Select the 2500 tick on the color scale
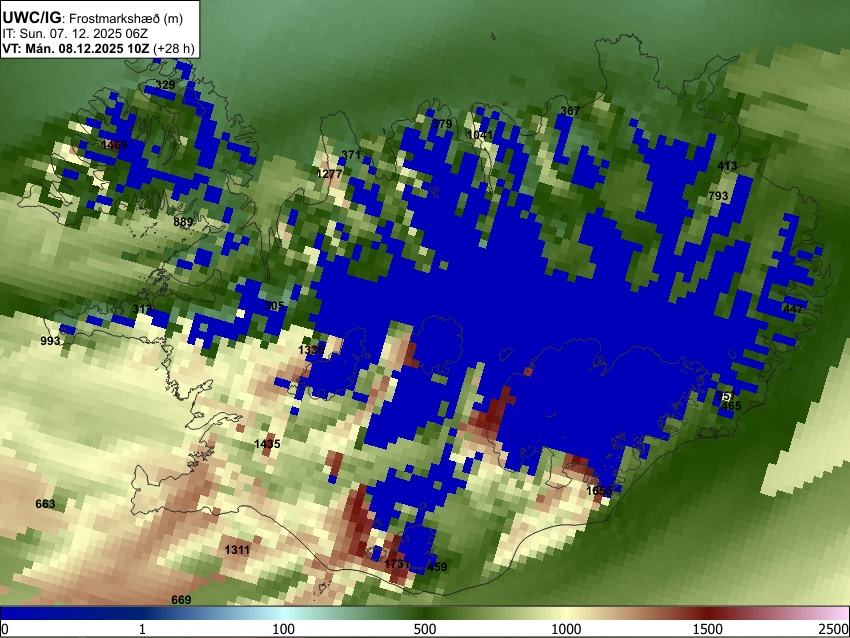 (834, 629)
